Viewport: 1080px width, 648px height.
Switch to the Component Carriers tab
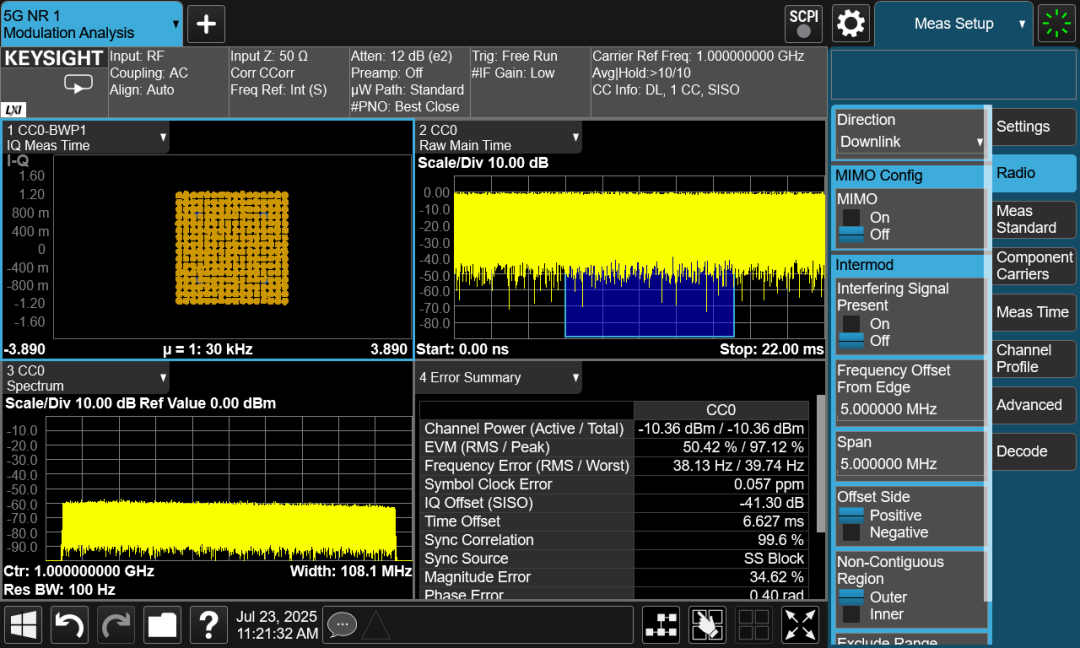coord(1034,266)
